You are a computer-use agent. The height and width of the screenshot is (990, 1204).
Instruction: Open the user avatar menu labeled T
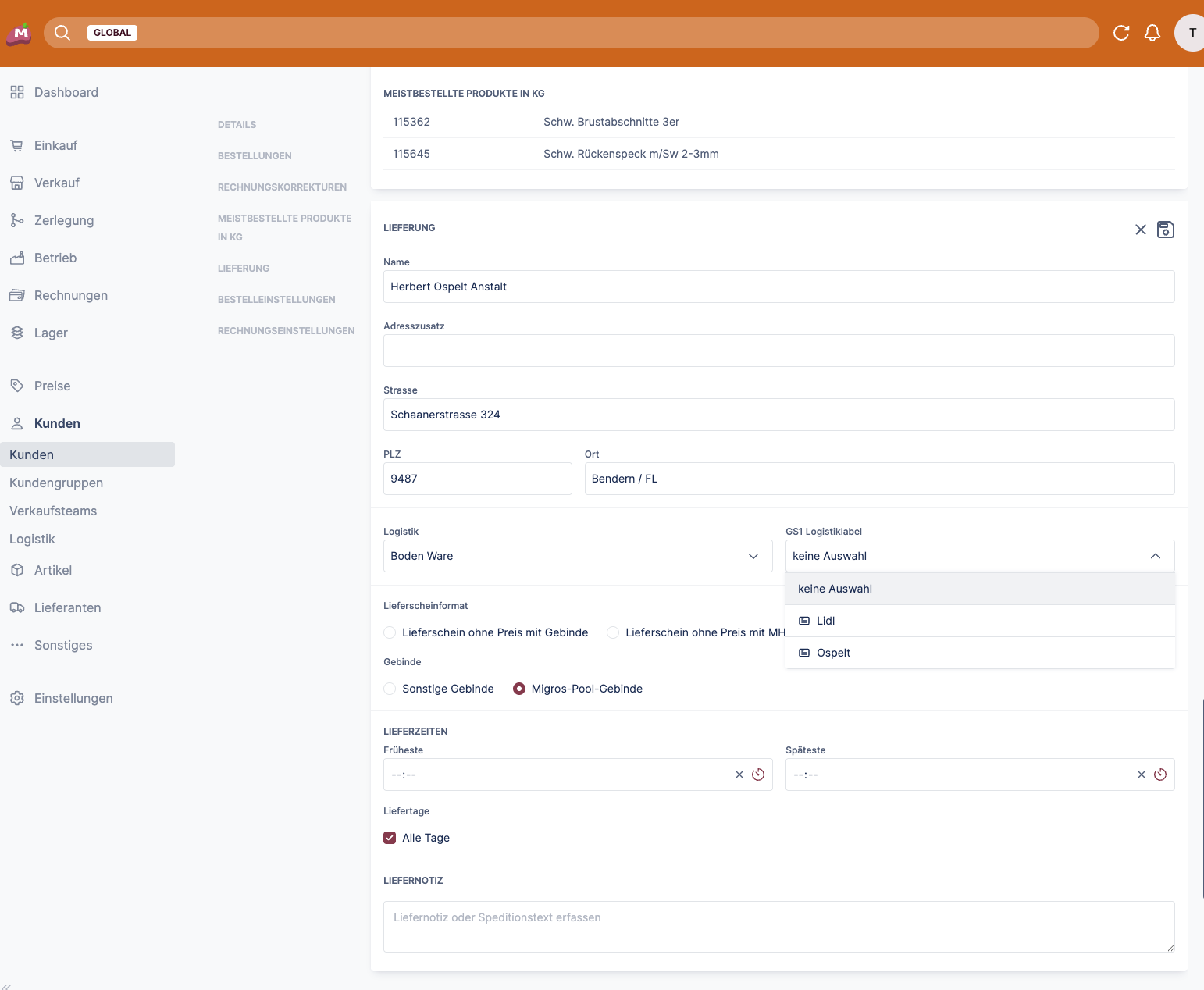tap(1191, 33)
